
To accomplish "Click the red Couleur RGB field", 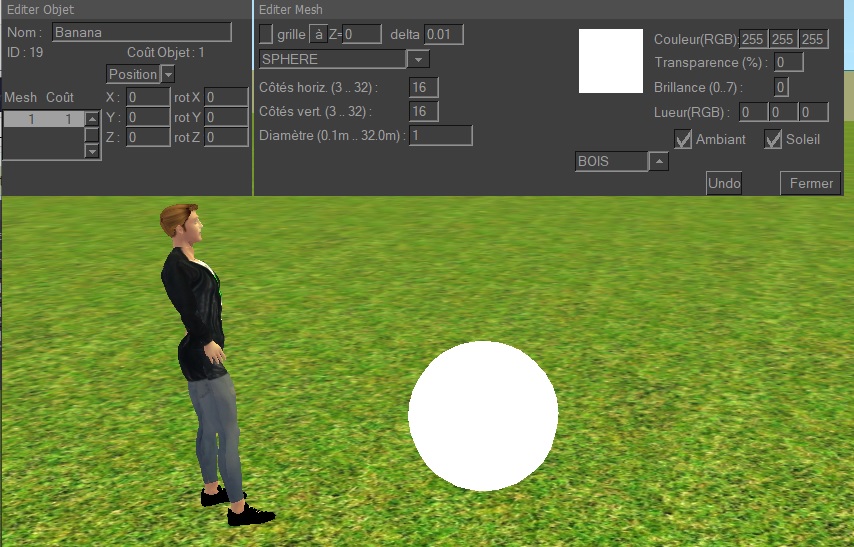I will (753, 39).
